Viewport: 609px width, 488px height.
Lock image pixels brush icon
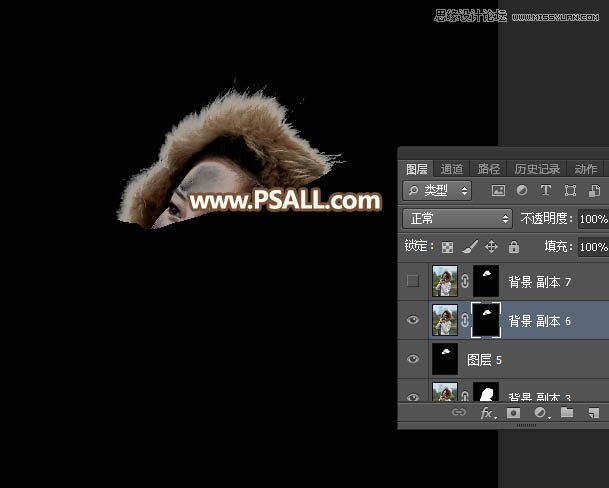[x=470, y=247]
